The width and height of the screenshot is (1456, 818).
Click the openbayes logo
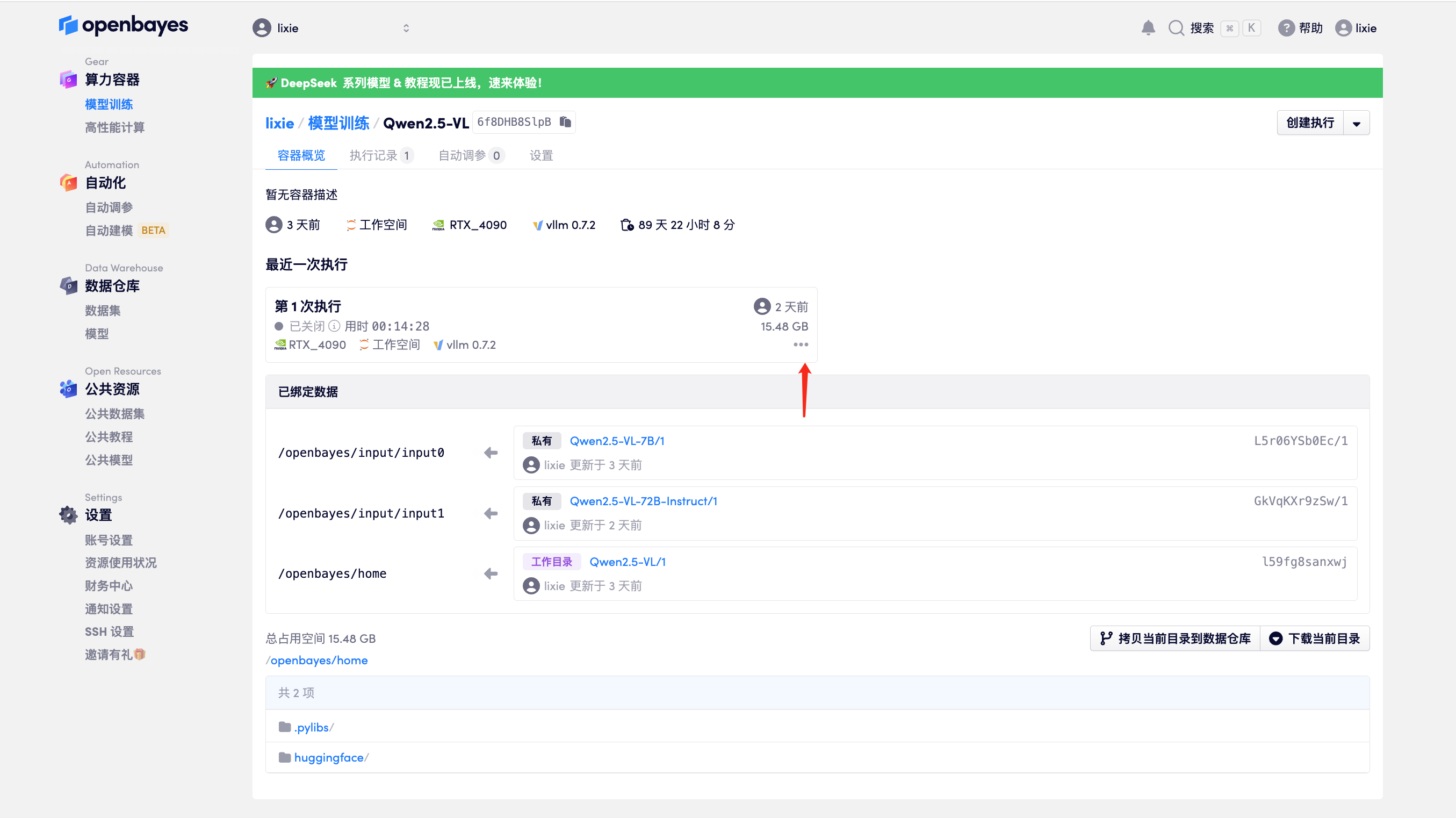[123, 25]
